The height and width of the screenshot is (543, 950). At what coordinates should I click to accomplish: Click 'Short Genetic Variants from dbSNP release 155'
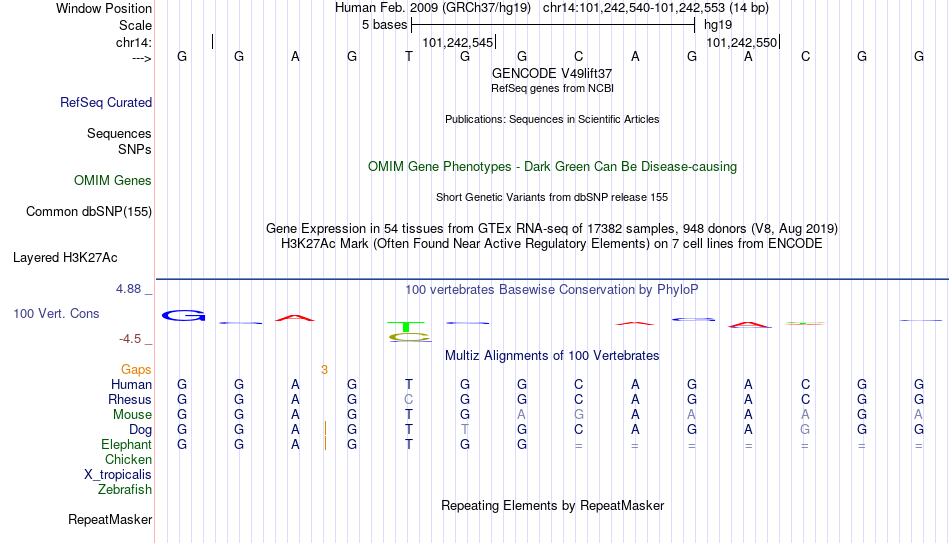tap(552, 198)
